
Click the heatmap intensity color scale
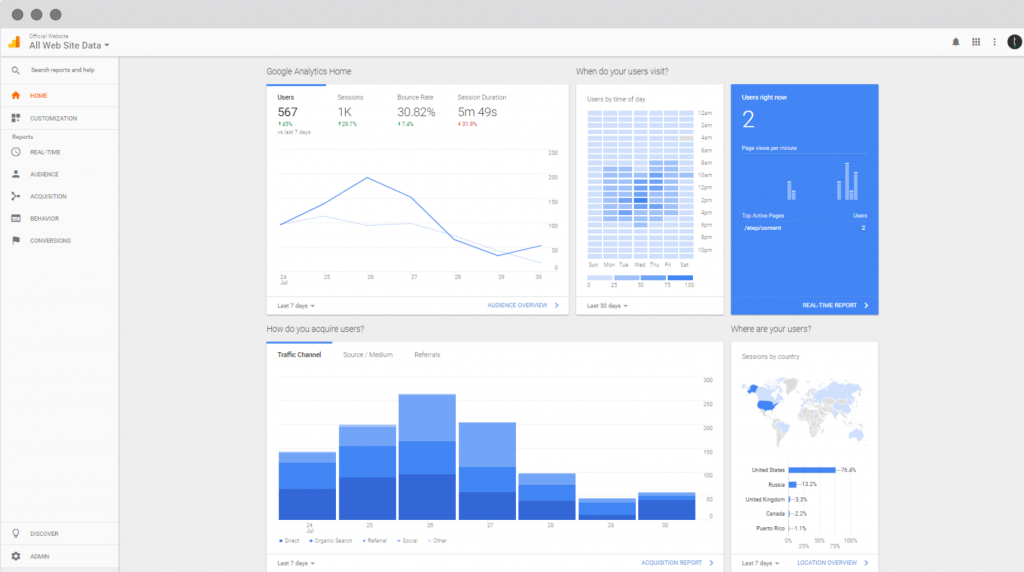pos(640,278)
